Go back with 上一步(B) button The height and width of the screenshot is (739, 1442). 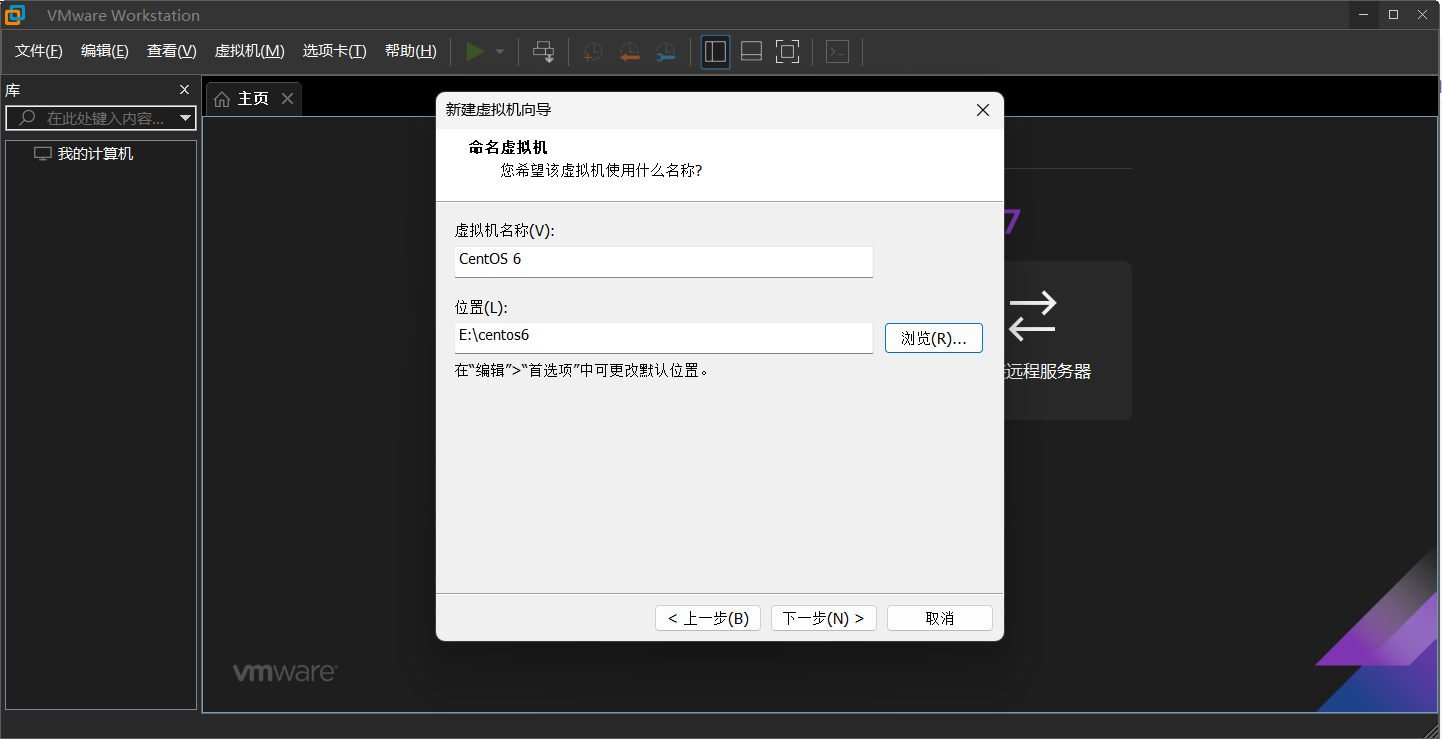click(708, 618)
